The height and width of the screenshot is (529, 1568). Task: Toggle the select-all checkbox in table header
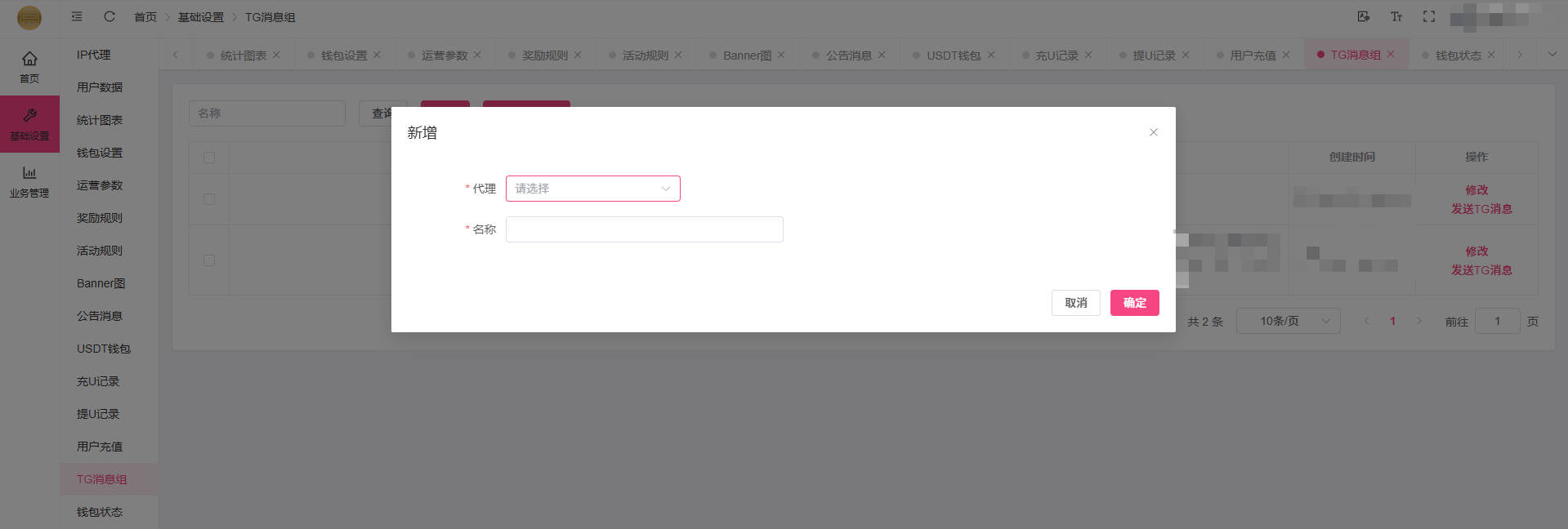pos(209,158)
